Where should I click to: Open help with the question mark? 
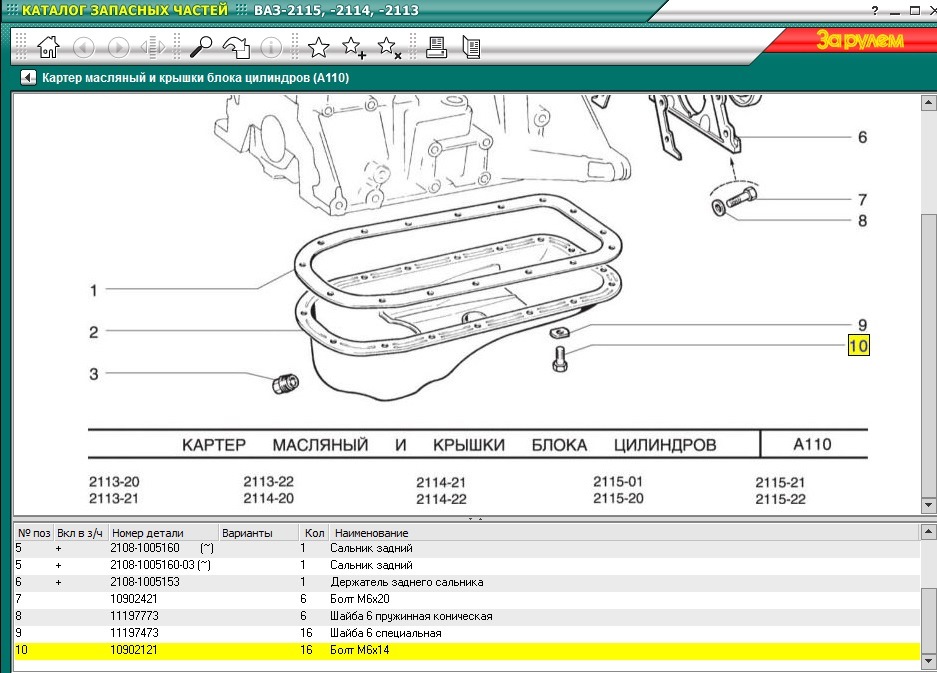[x=875, y=11]
